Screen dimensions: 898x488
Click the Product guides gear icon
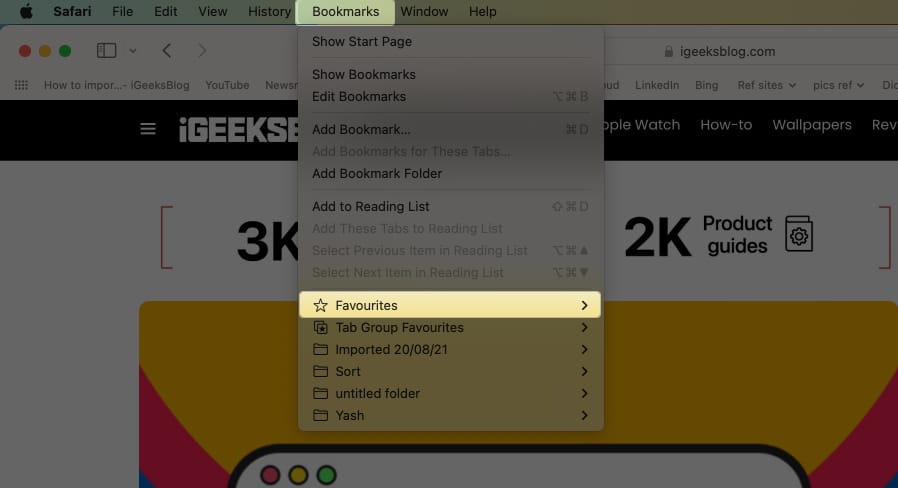click(x=799, y=234)
